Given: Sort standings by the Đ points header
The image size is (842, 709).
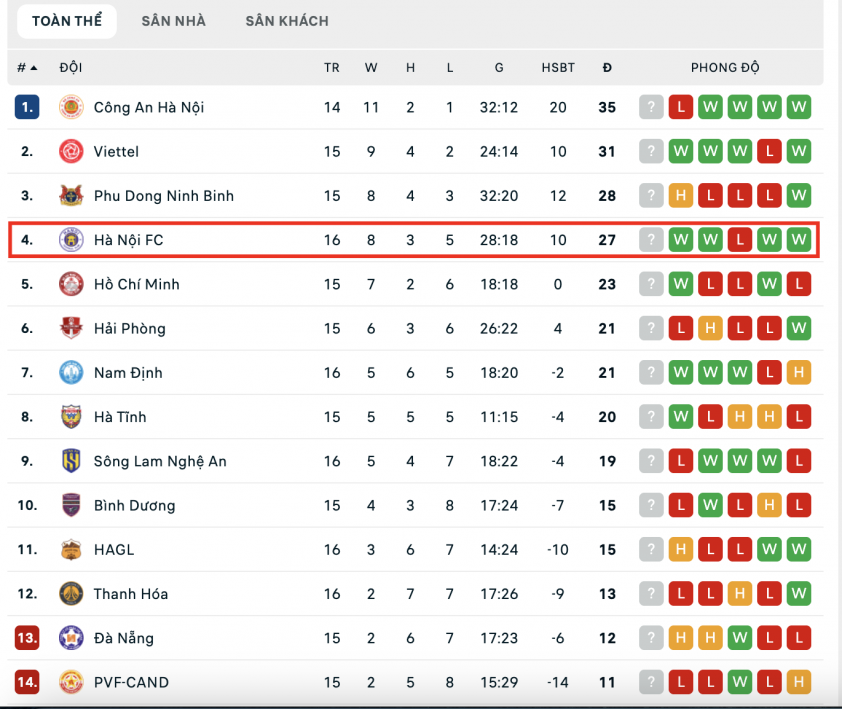Looking at the screenshot, I should coord(607,68).
